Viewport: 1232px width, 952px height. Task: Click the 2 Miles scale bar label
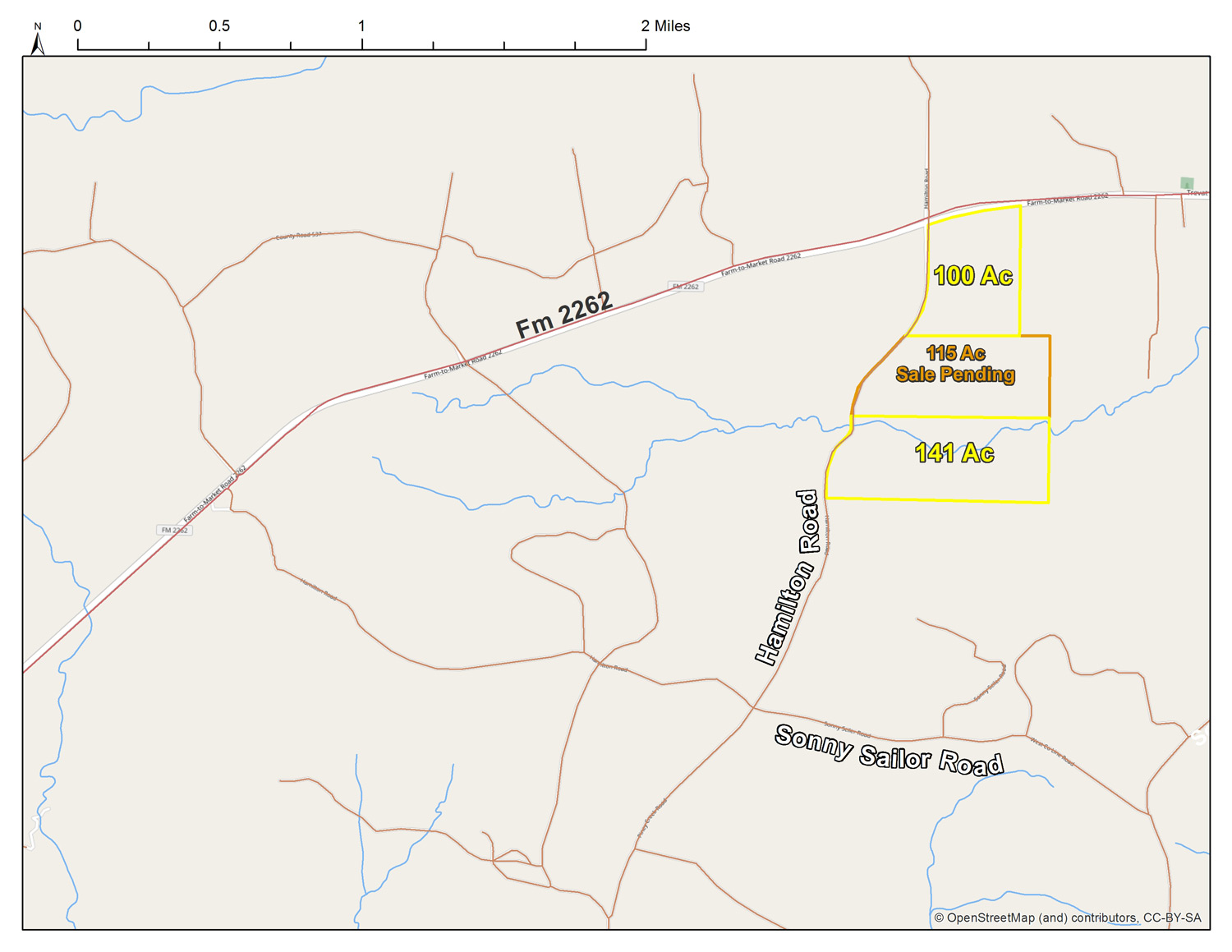[665, 26]
